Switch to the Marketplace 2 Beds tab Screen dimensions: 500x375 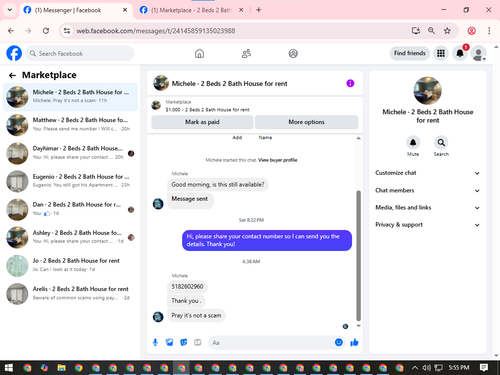(191, 10)
